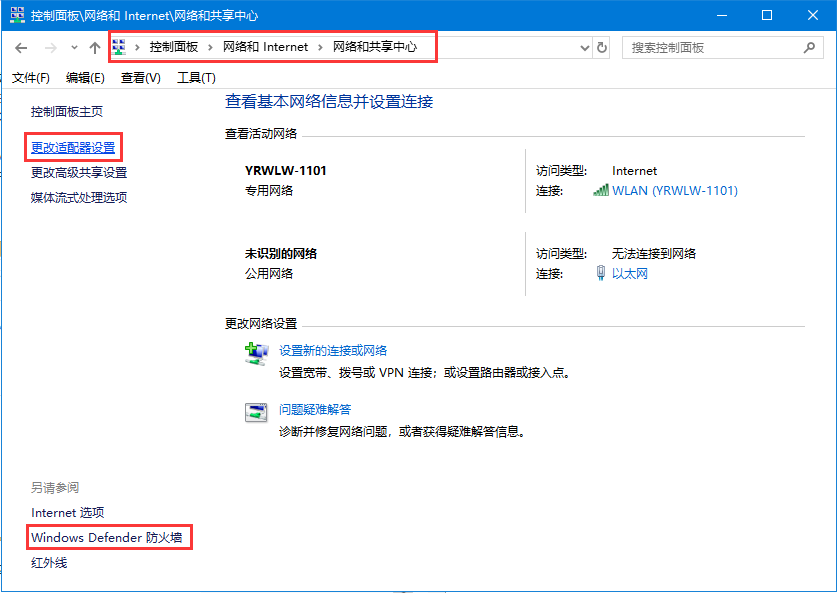Viewport: 838px width, 593px height.
Task: Click the WLAN signal strength icon
Action: point(600,190)
